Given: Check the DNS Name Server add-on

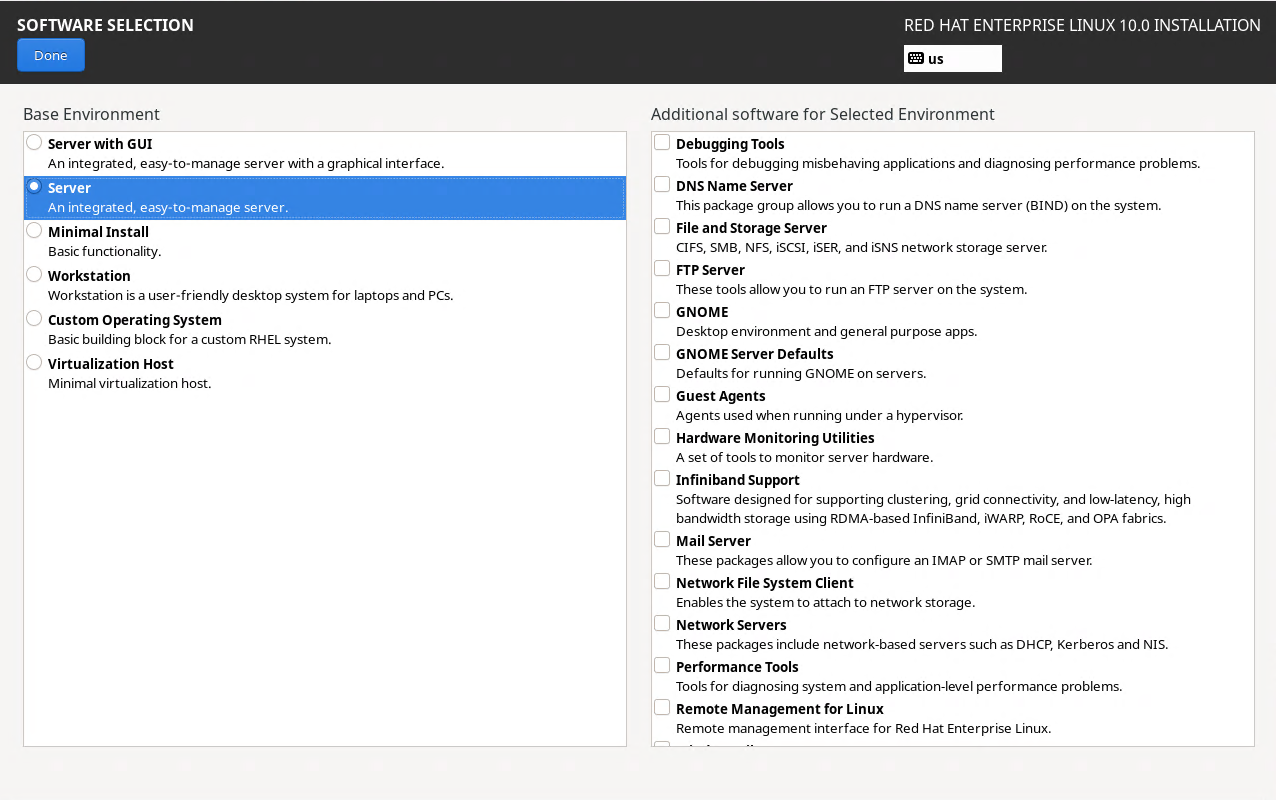Looking at the screenshot, I should point(662,185).
